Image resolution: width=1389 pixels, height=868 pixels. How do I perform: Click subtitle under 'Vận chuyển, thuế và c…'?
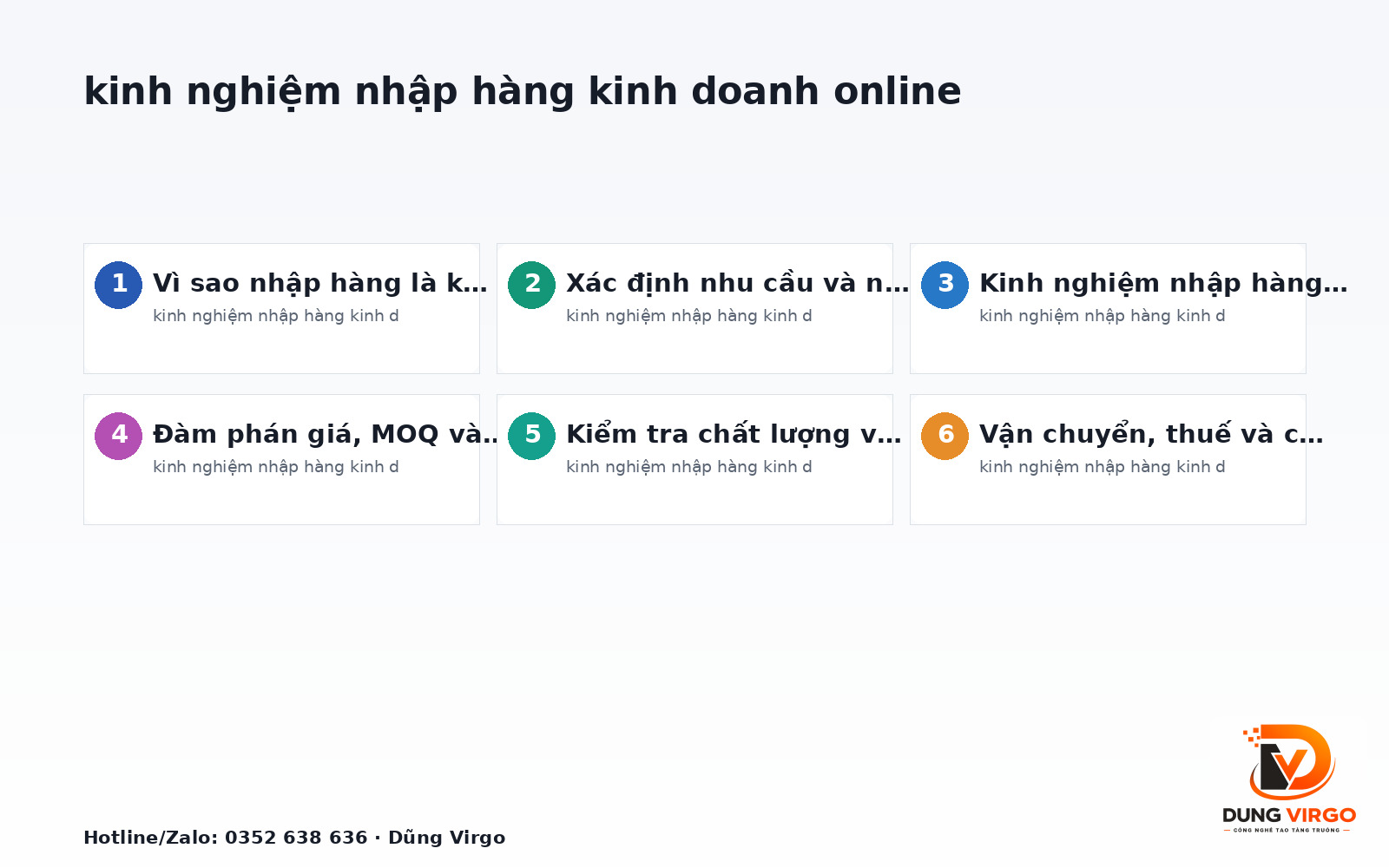(1103, 467)
